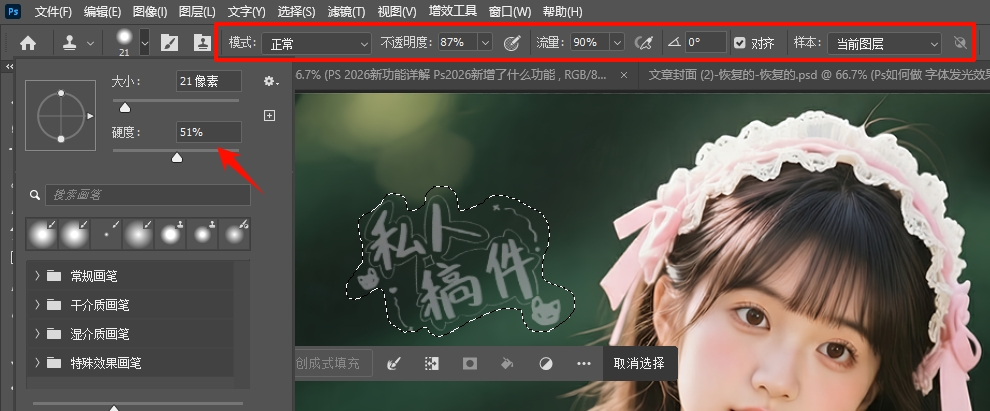Open the 选择(S) menu
The image size is (990, 411).
click(296, 11)
